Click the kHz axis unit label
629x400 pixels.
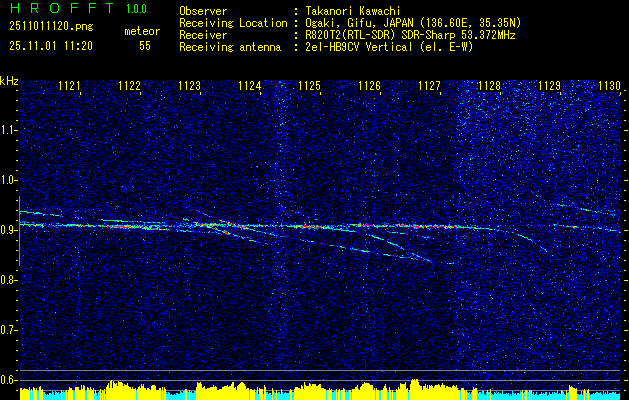9,81
